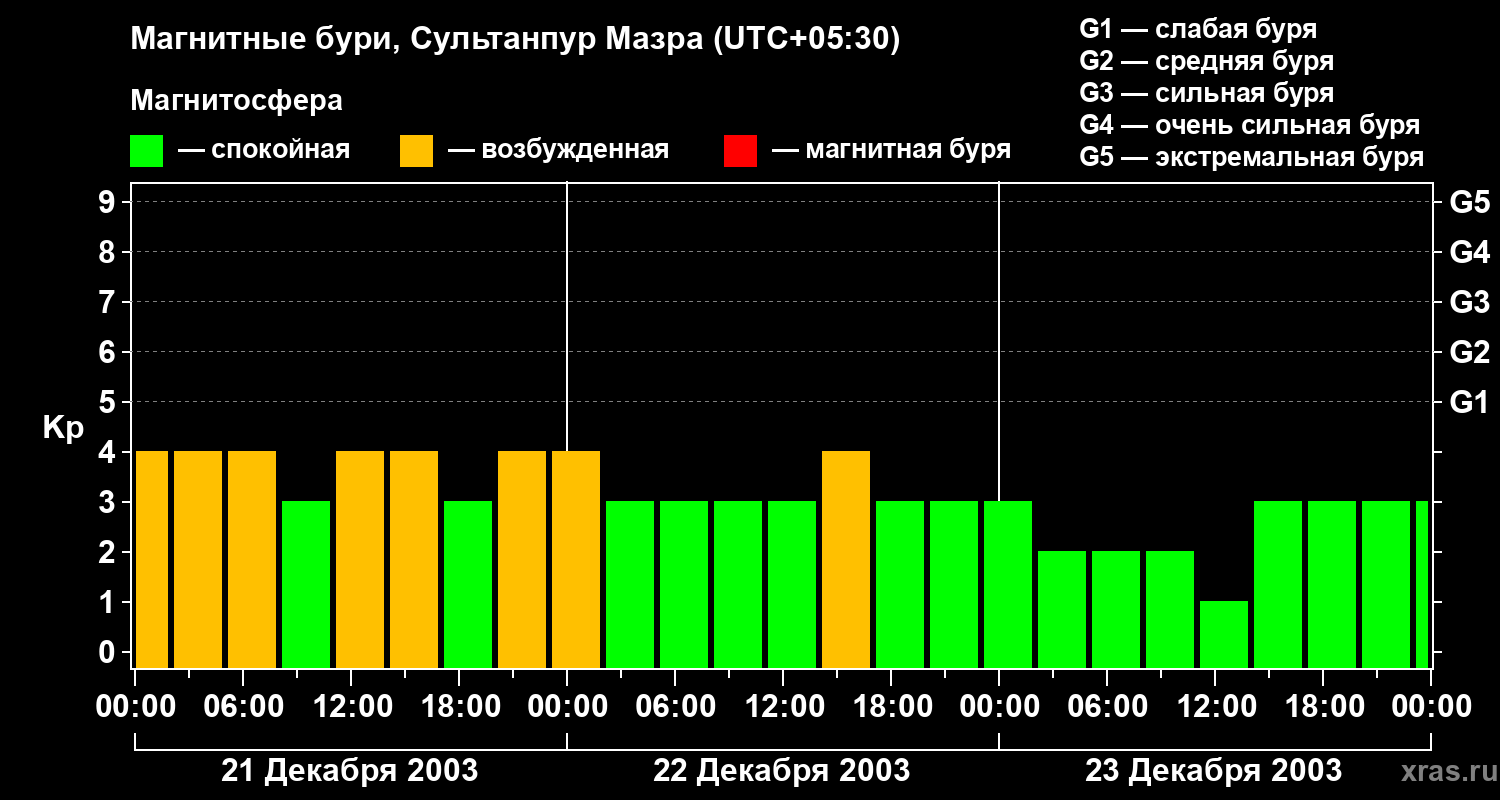Viewport: 1500px width, 800px height.
Task: Click the narrow last green bar at right edge
Action: (1421, 584)
